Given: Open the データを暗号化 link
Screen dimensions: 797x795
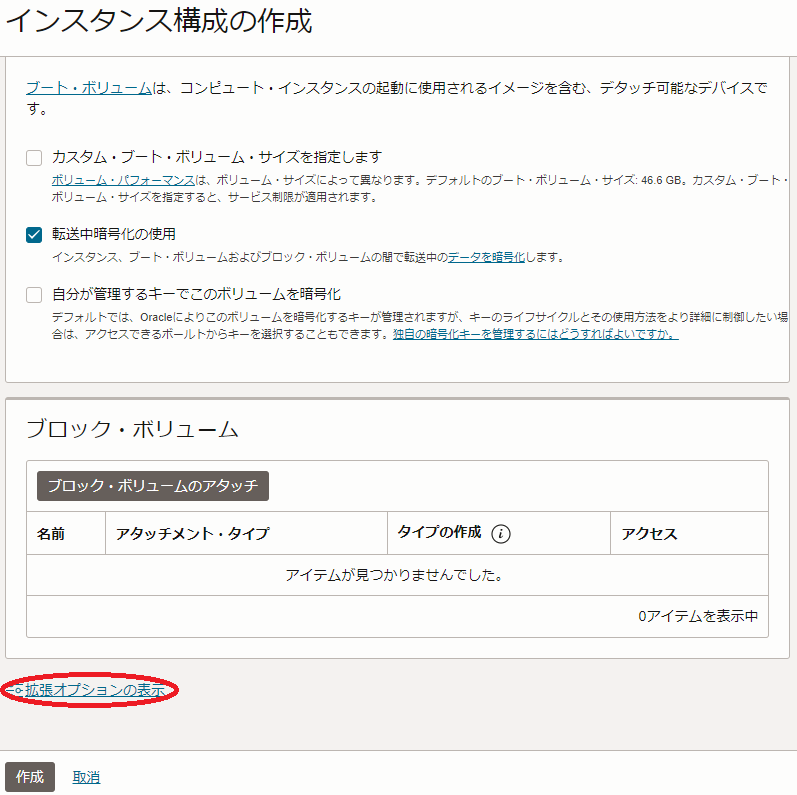Looking at the screenshot, I should (485, 257).
